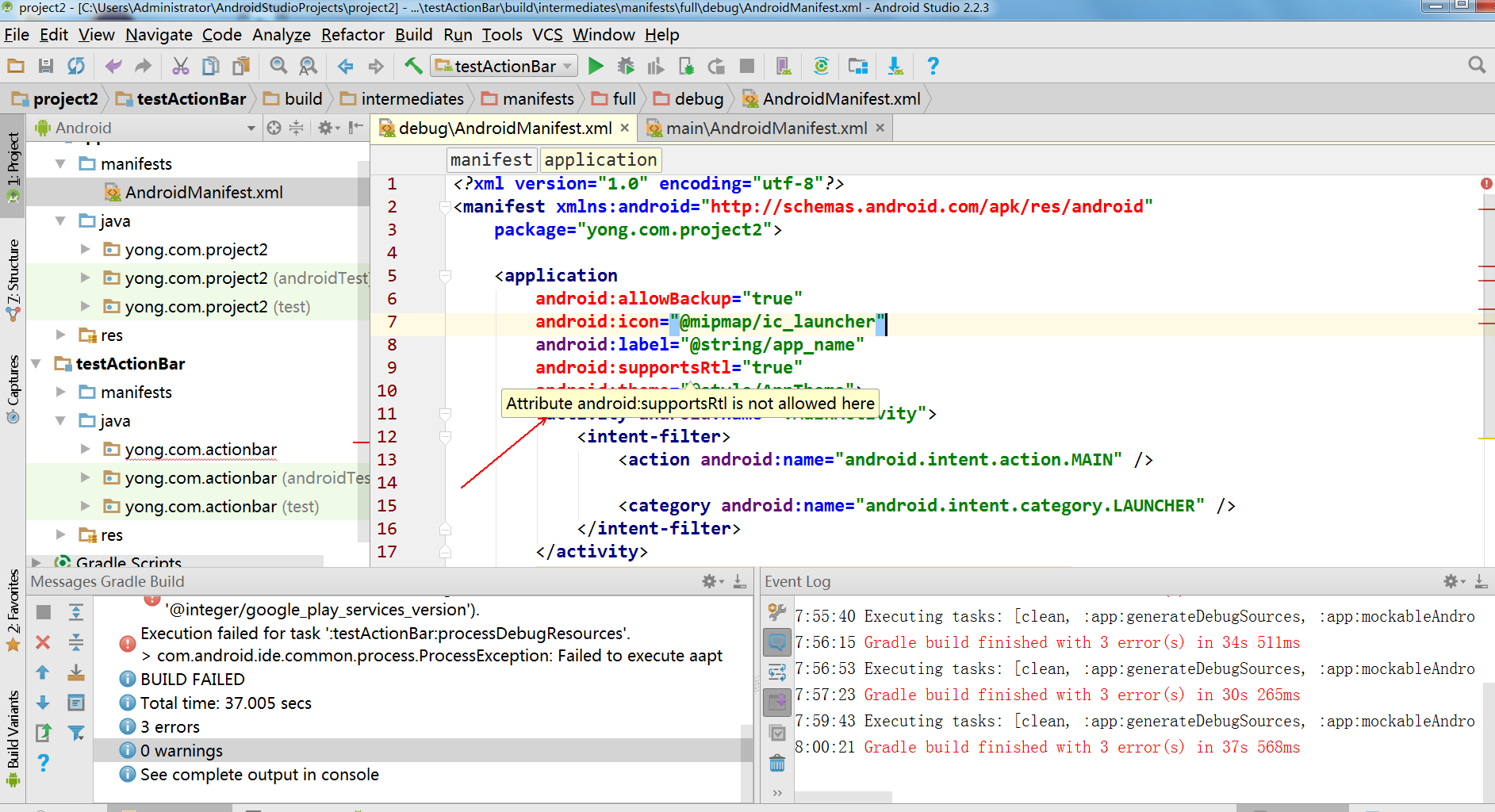The height and width of the screenshot is (812, 1495).
Task: Click Collapse All icon in Project panel
Action: 296,128
